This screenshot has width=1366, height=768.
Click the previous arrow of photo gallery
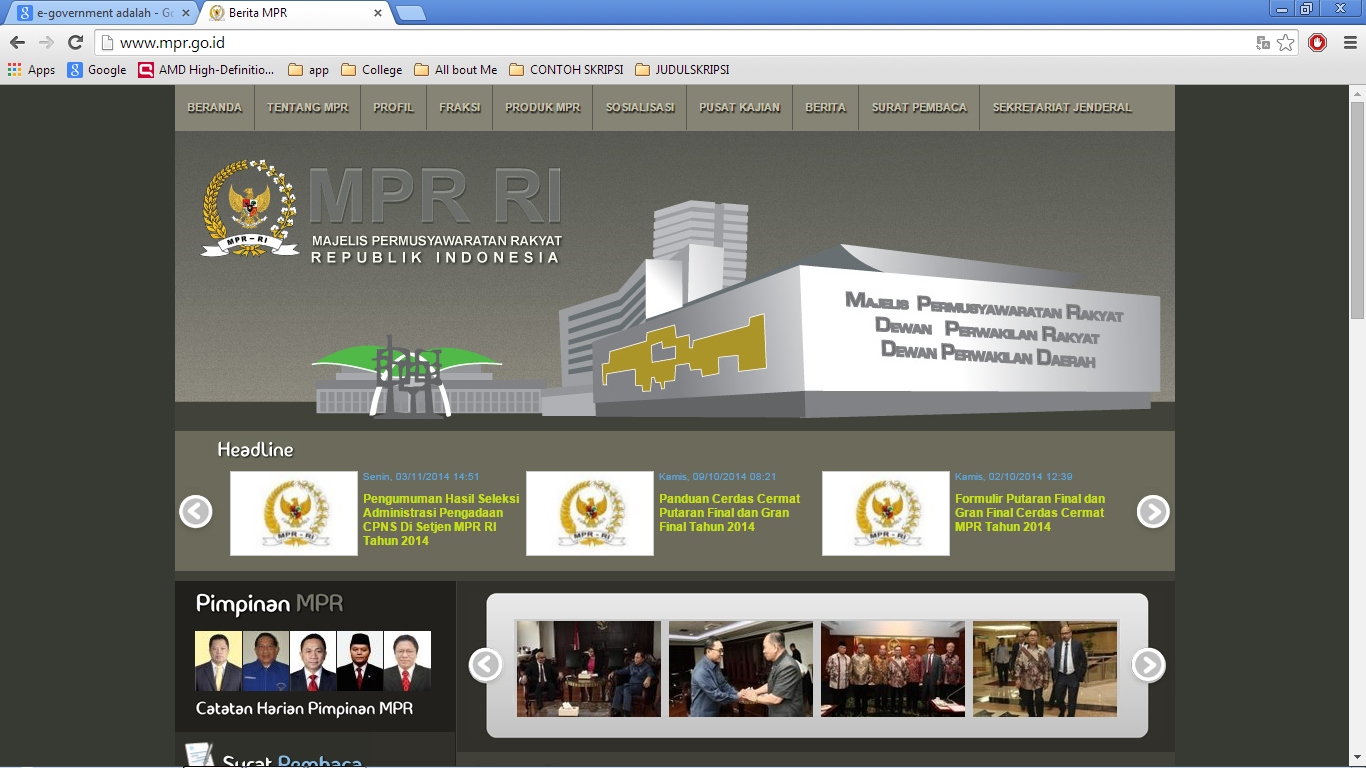coord(486,664)
